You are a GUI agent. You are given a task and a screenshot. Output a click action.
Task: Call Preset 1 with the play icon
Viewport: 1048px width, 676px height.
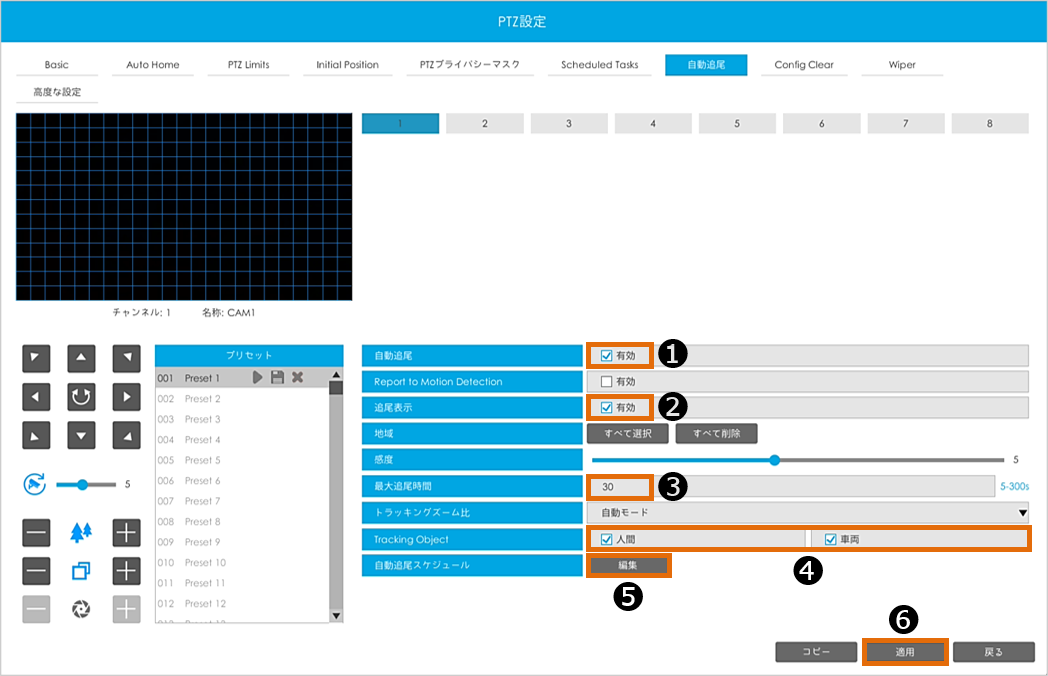coord(257,378)
